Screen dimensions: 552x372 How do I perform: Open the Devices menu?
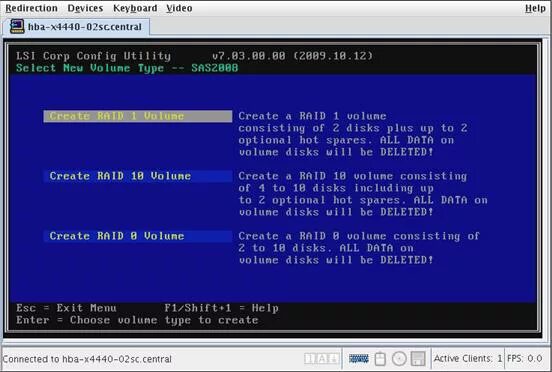85,8
